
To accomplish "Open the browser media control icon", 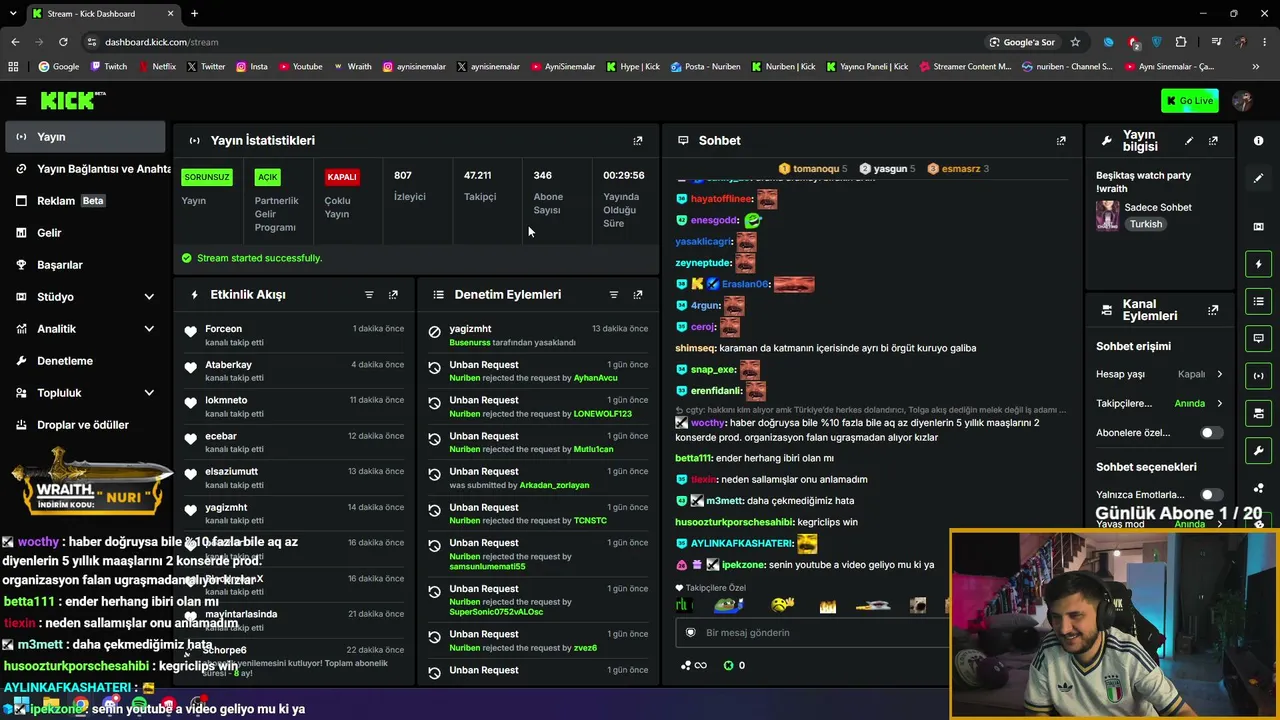I will click(x=1216, y=42).
